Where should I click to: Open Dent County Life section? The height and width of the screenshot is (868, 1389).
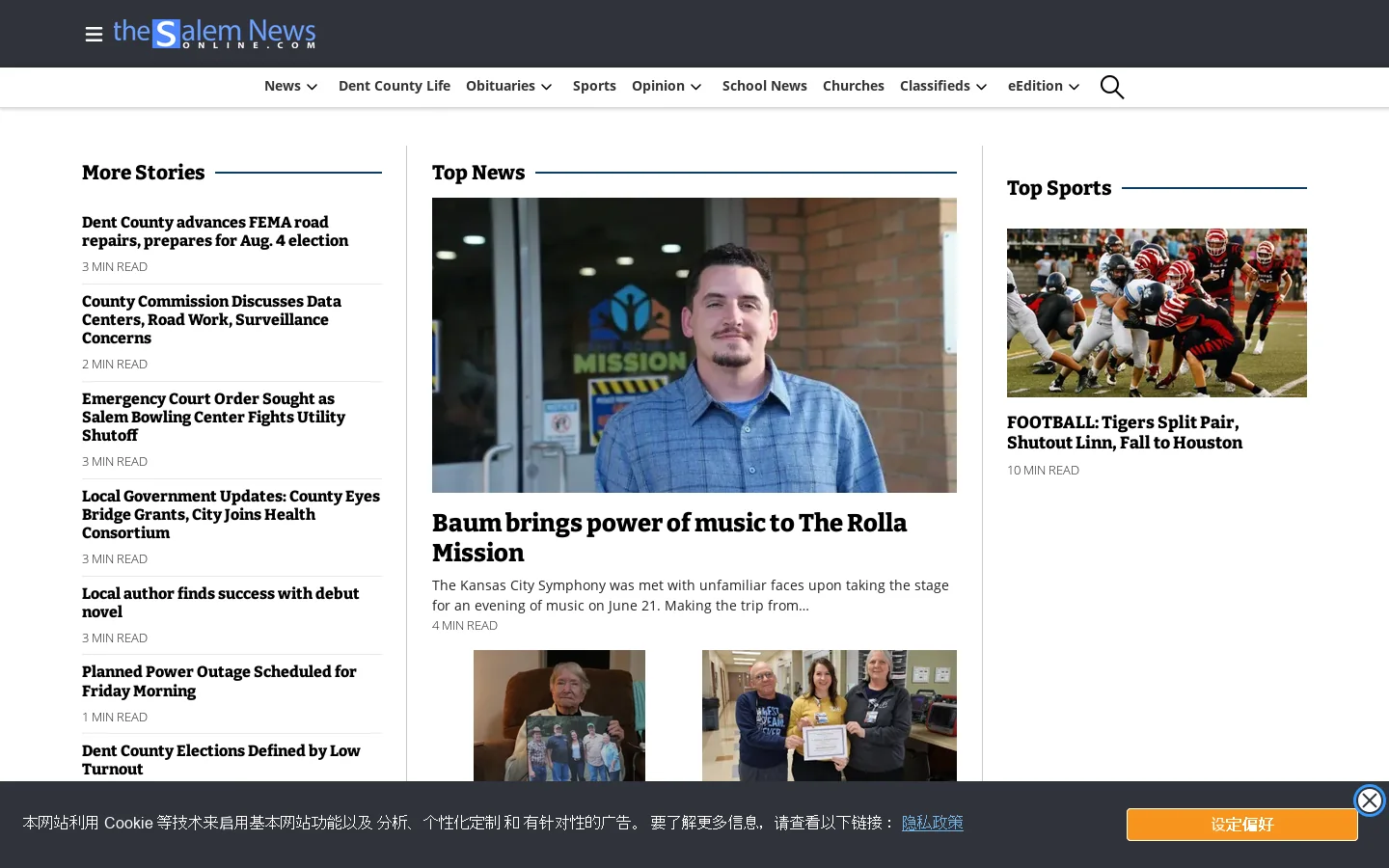tap(395, 86)
